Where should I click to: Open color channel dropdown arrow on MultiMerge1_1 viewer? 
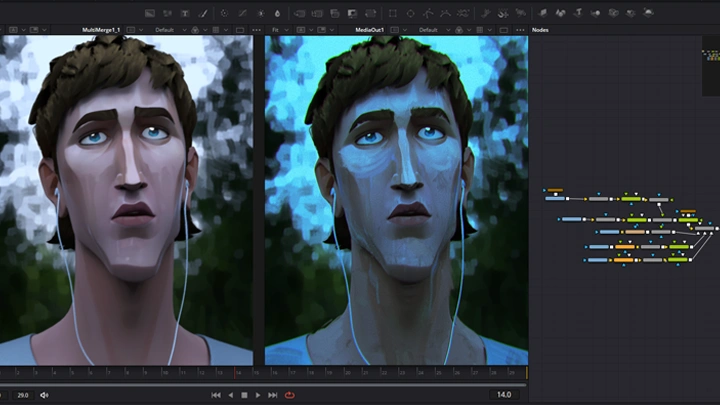205,30
